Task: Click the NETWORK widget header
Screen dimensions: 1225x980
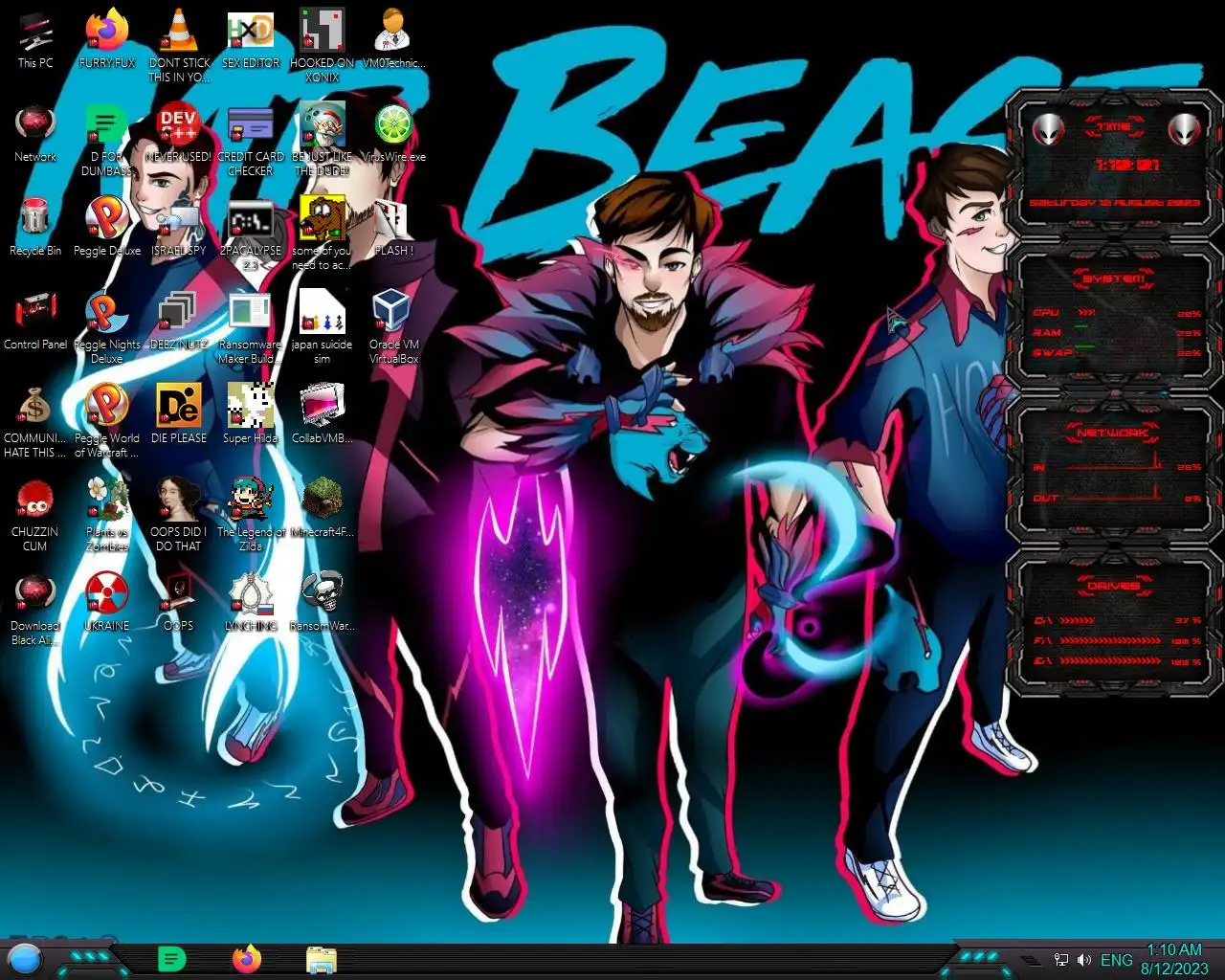Action: 1114,433
